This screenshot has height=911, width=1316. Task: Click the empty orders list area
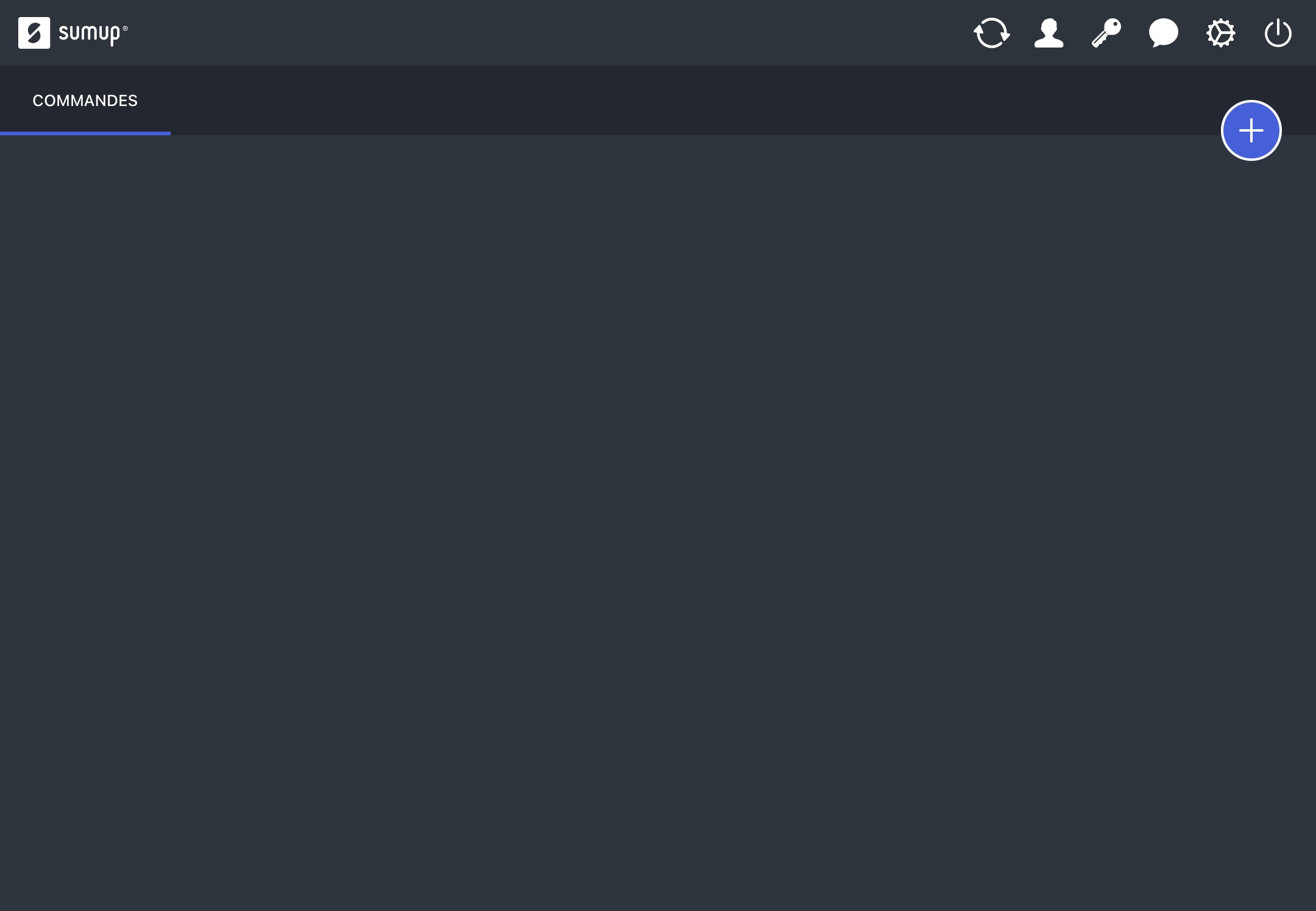point(658,523)
